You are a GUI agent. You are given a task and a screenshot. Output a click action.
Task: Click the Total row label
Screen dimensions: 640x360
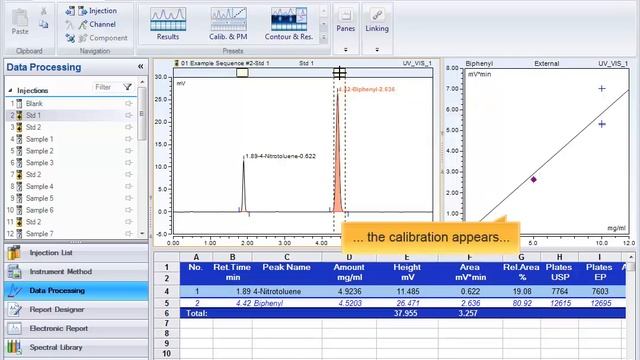[x=197, y=313]
